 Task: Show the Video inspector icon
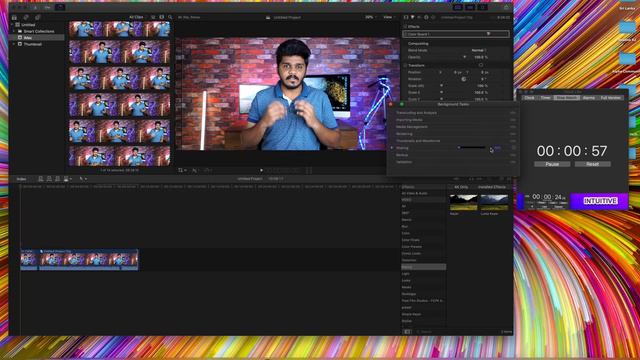[406, 18]
